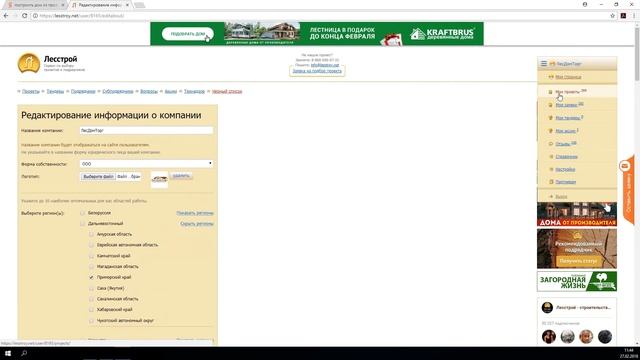The width and height of the screenshot is (640, 360).
Task: Switch to the first browser tab
Action: [x=35, y=5]
